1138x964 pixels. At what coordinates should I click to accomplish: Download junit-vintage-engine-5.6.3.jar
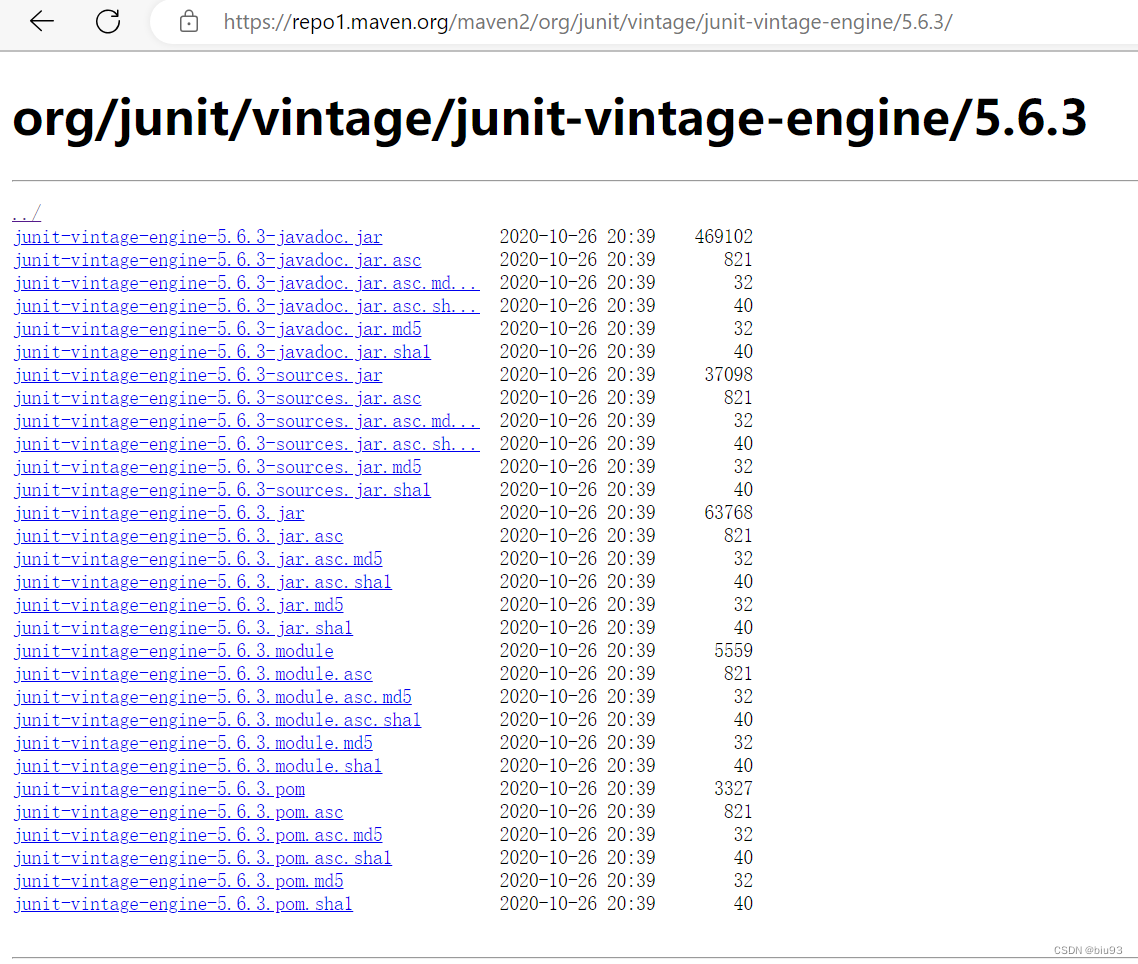point(158,512)
